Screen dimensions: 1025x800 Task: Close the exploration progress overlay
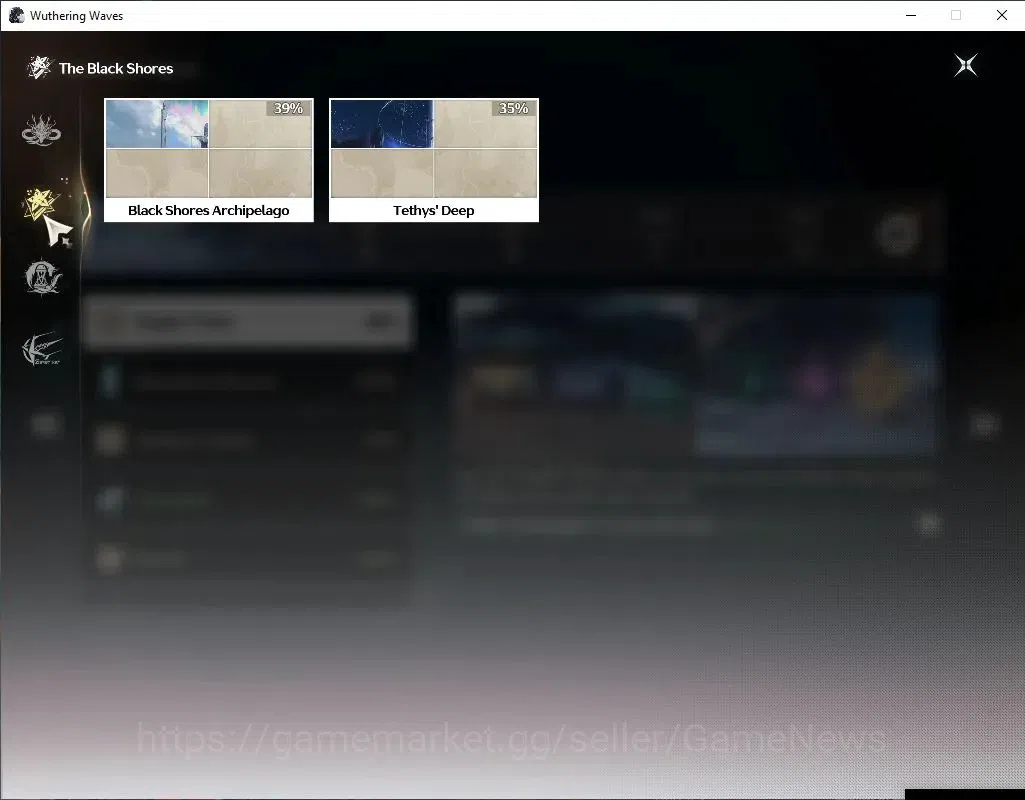click(x=966, y=65)
